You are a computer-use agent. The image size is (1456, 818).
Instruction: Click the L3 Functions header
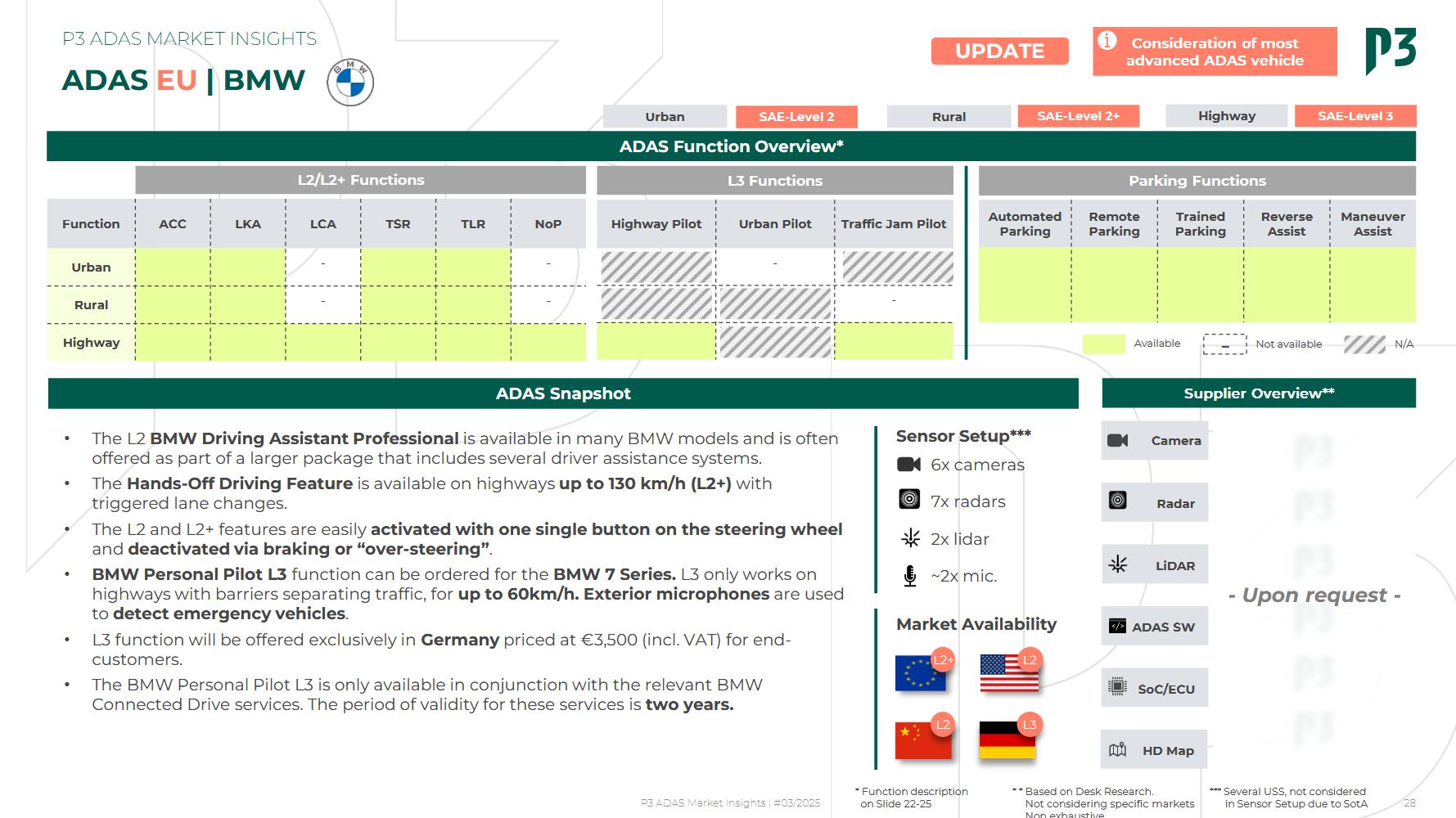tap(775, 180)
